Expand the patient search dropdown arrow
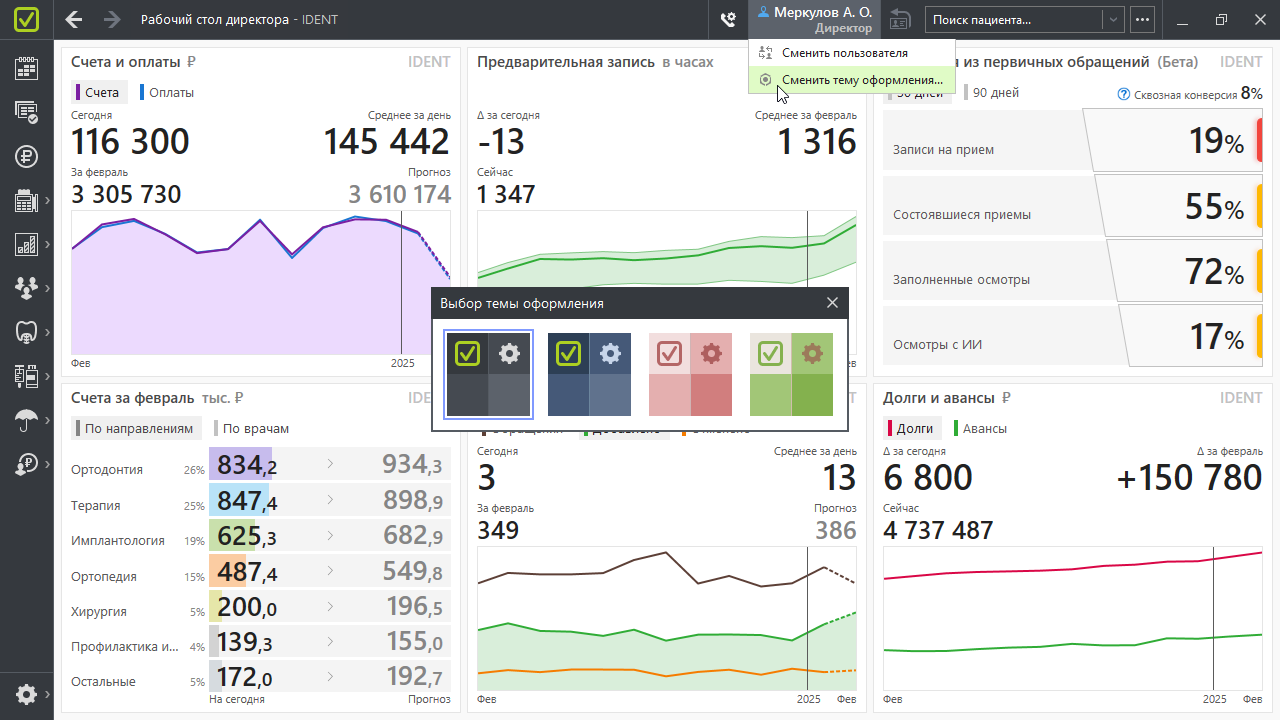Screen dimensions: 1280x720 (1114, 19)
